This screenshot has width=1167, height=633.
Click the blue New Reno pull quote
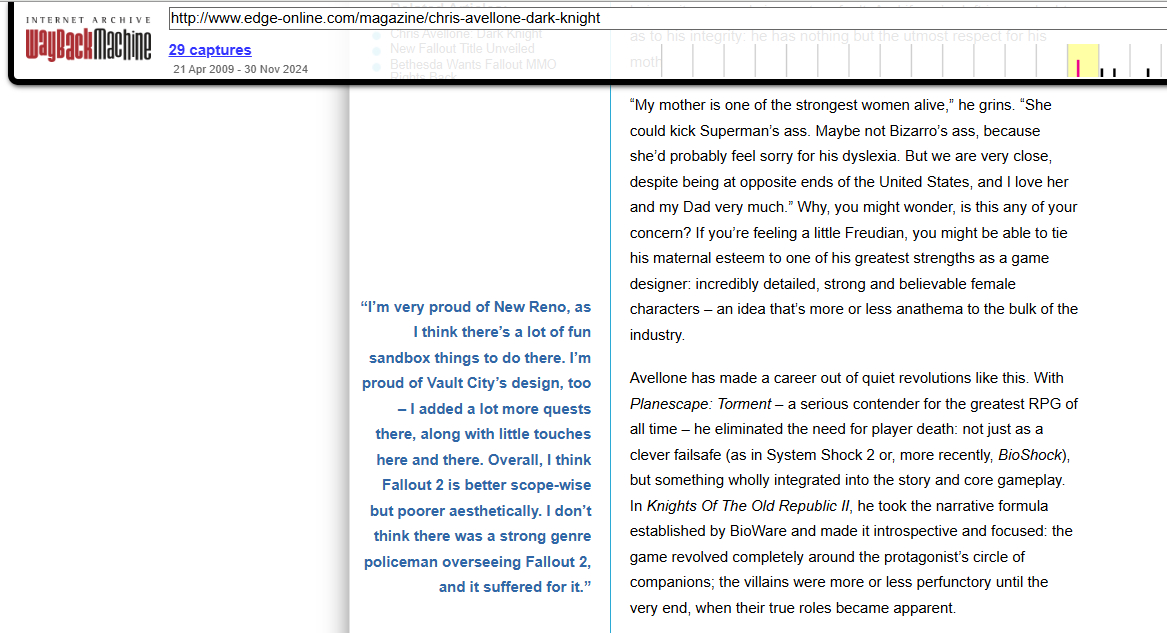(x=477, y=447)
